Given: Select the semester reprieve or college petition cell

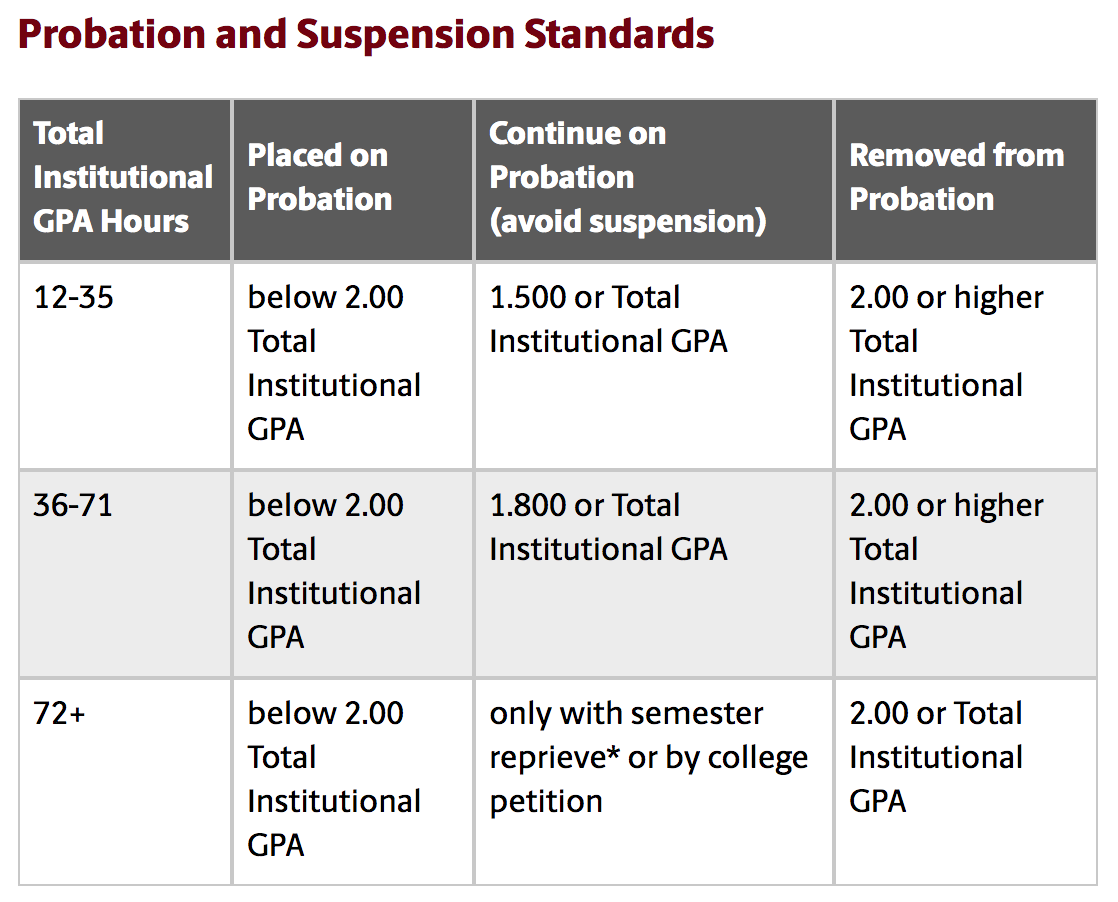Looking at the screenshot, I should (648, 757).
